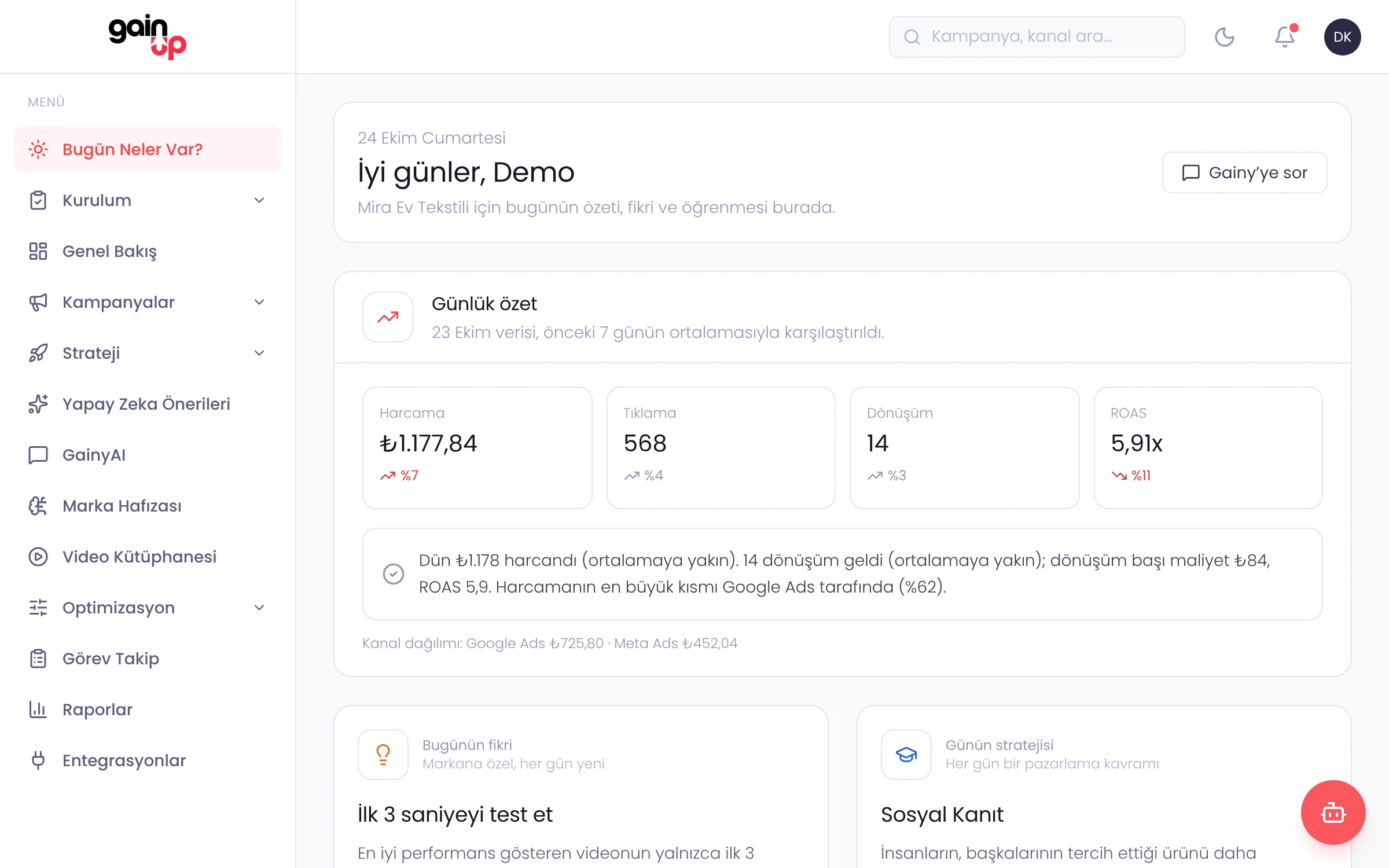This screenshot has width=1389, height=868.
Task: Open the DK user avatar menu
Action: click(1342, 37)
